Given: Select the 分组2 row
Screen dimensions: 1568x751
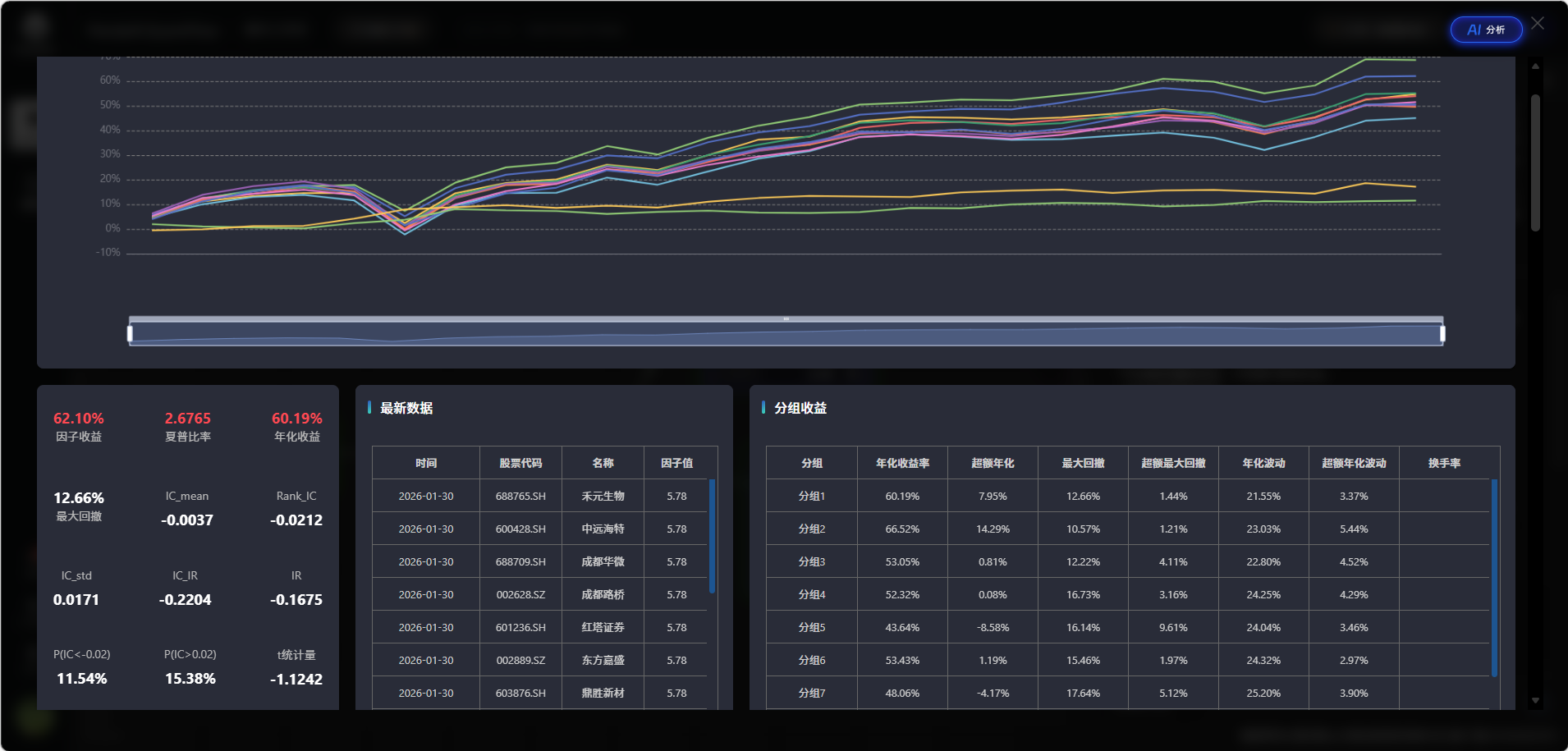Looking at the screenshot, I should point(812,529).
